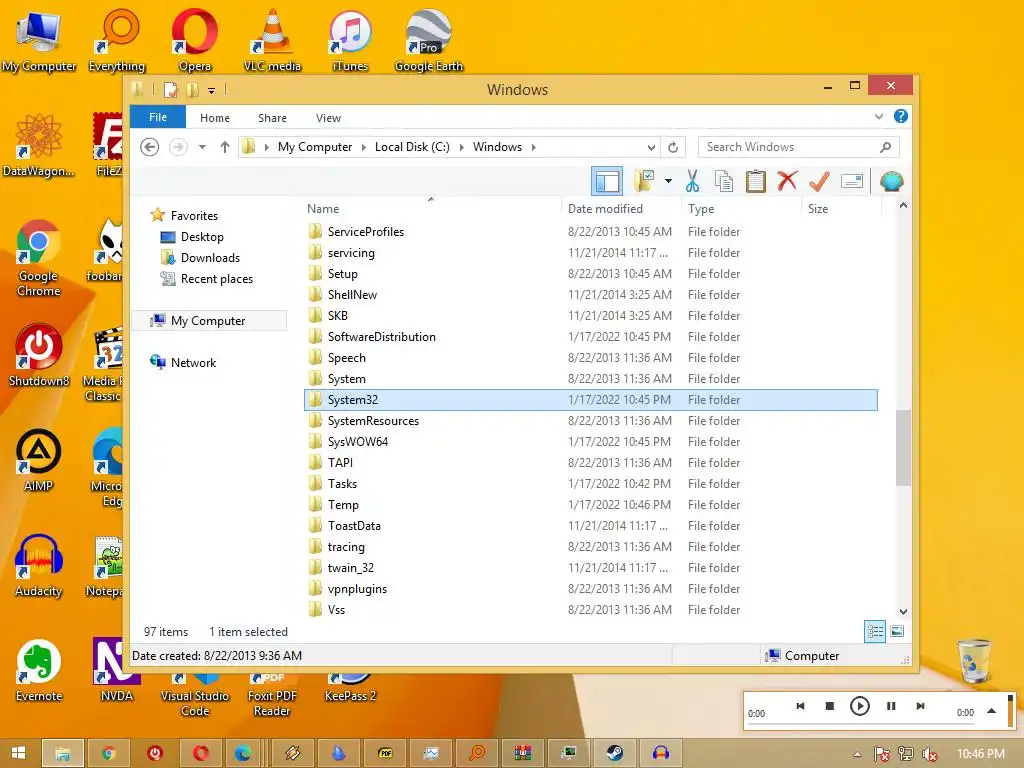Expand the address bar history dropdown
The height and width of the screenshot is (768, 1024).
coord(651,147)
